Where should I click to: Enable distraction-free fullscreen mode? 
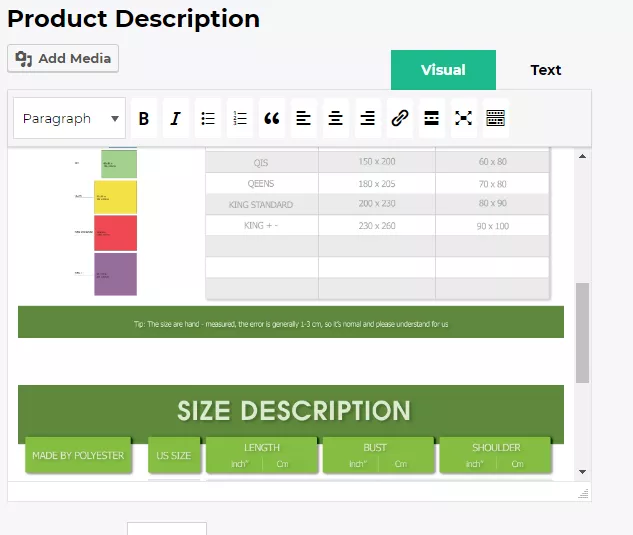coord(464,118)
